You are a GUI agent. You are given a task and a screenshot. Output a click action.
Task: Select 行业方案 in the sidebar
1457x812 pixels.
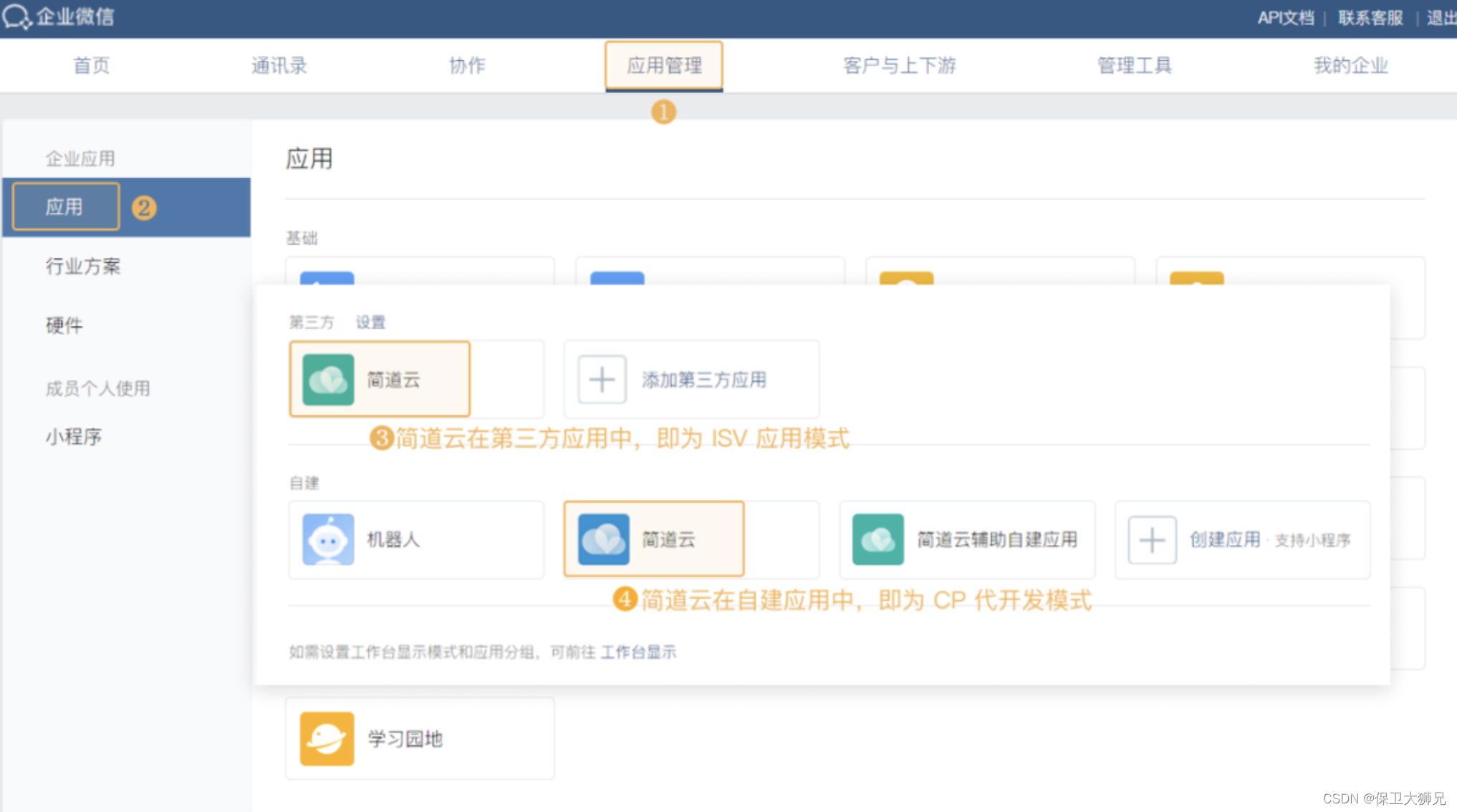(84, 266)
